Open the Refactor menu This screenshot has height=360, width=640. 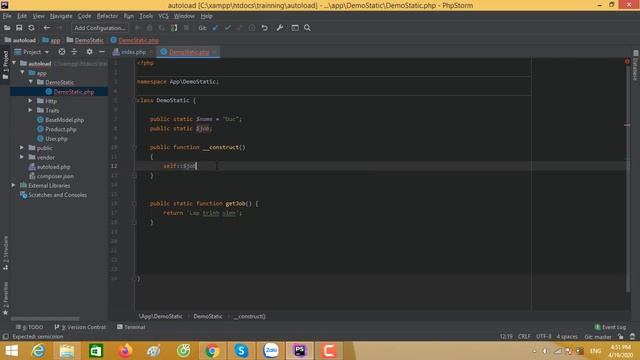click(x=107, y=16)
